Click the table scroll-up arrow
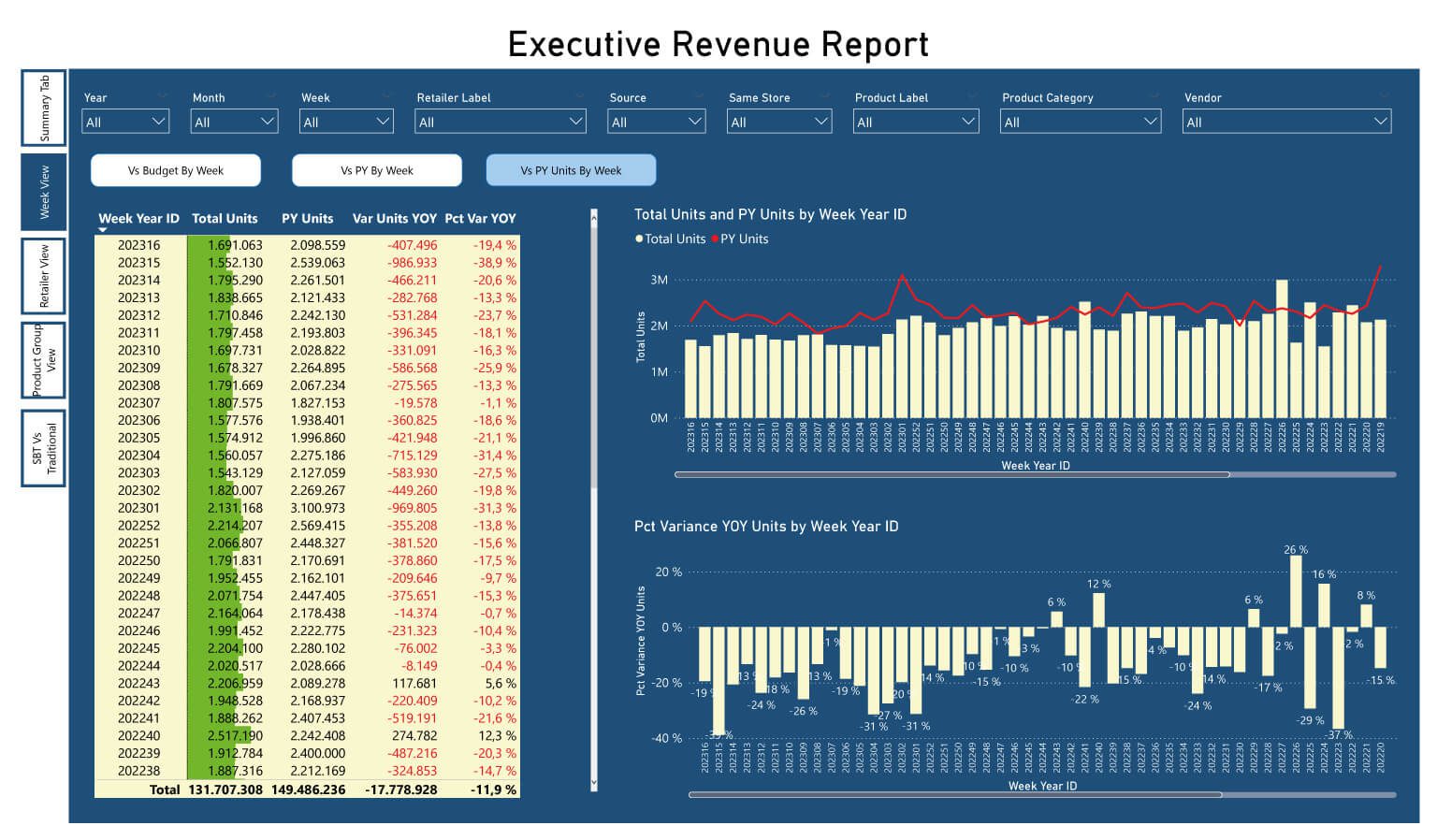Screen dimensions: 1437x840 pos(594,214)
